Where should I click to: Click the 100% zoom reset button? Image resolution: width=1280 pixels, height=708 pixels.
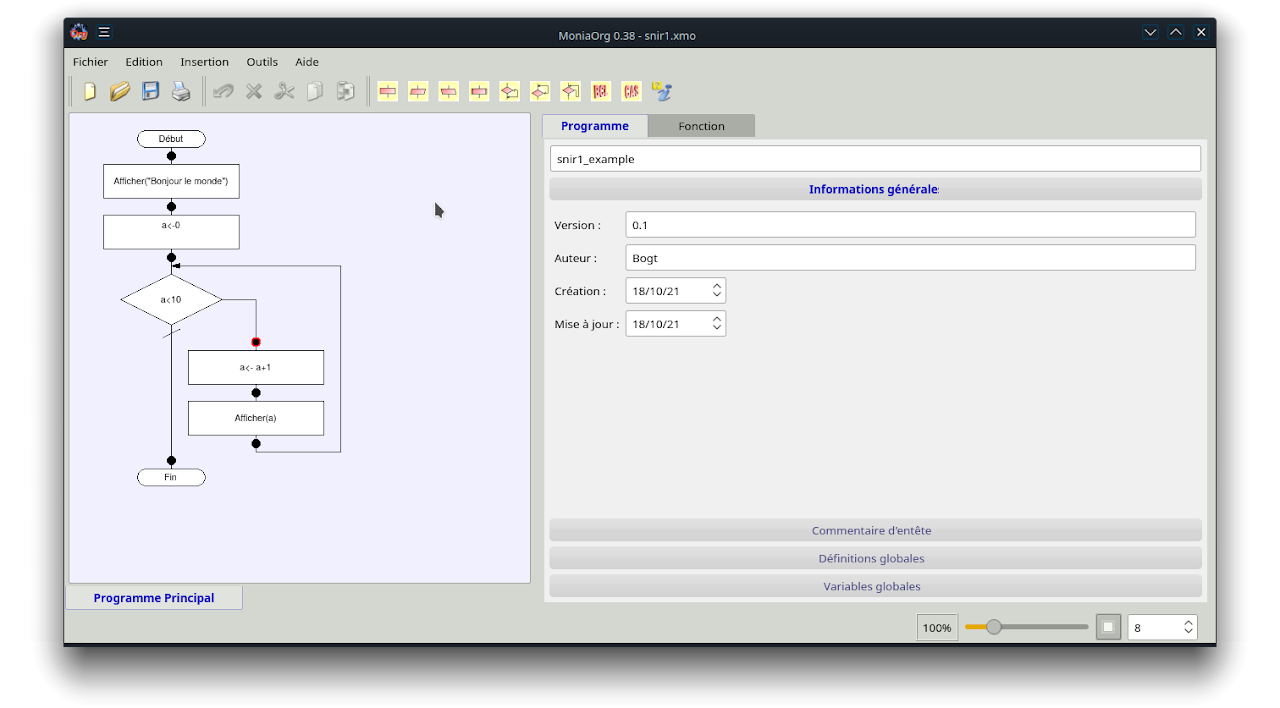pyautogui.click(x=937, y=628)
